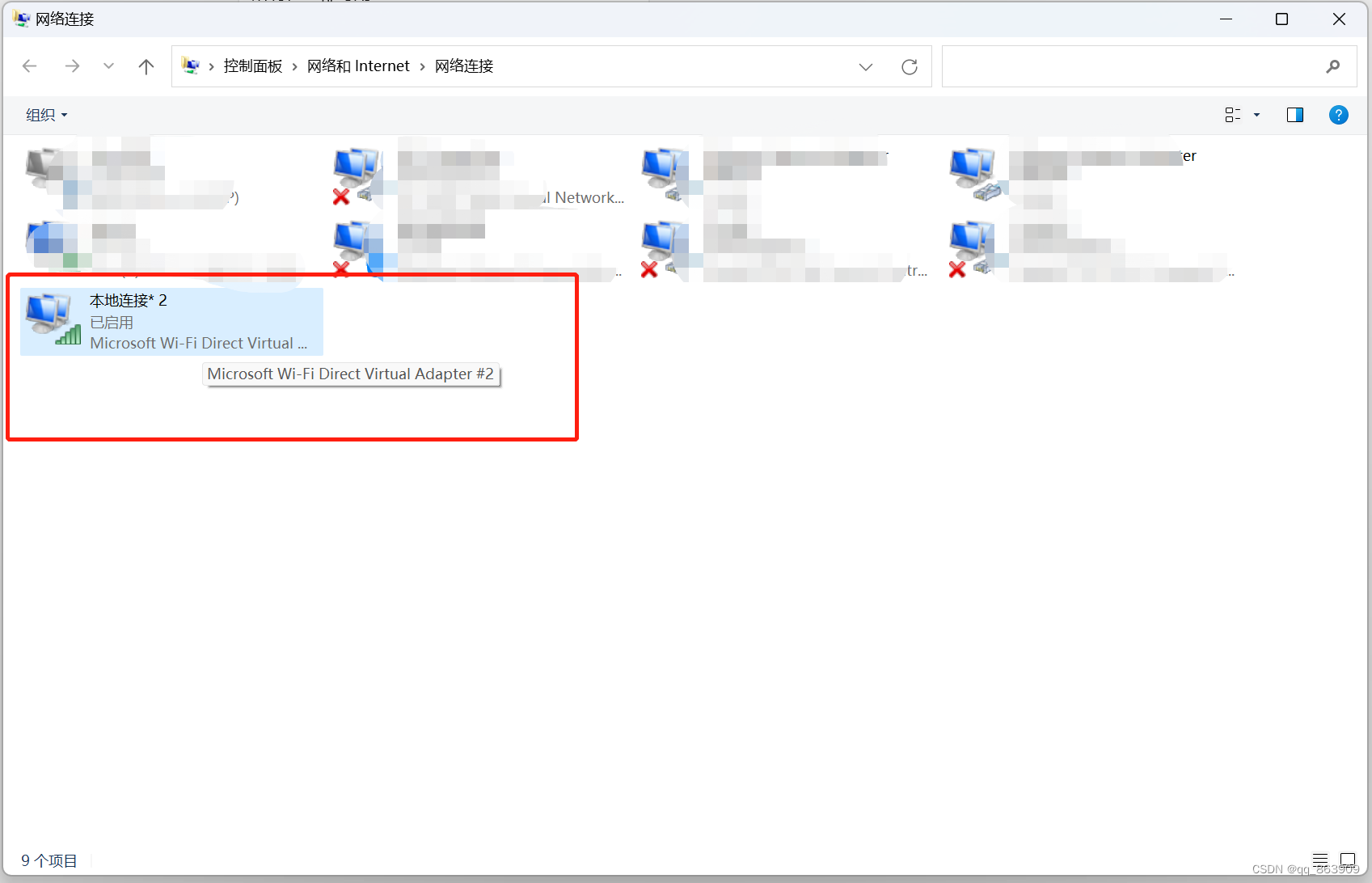Screen dimensions: 1372x883
Task: Click the Forward navigation arrow
Action: pos(72,66)
